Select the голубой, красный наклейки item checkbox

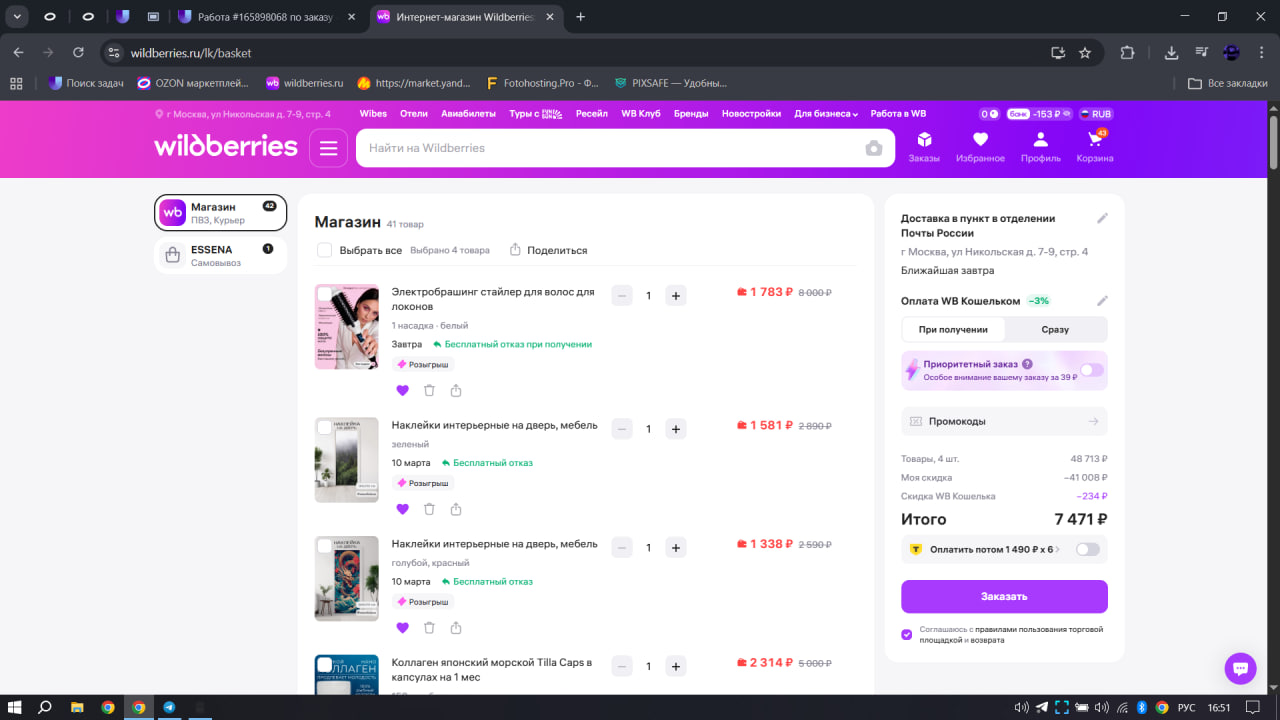click(325, 547)
